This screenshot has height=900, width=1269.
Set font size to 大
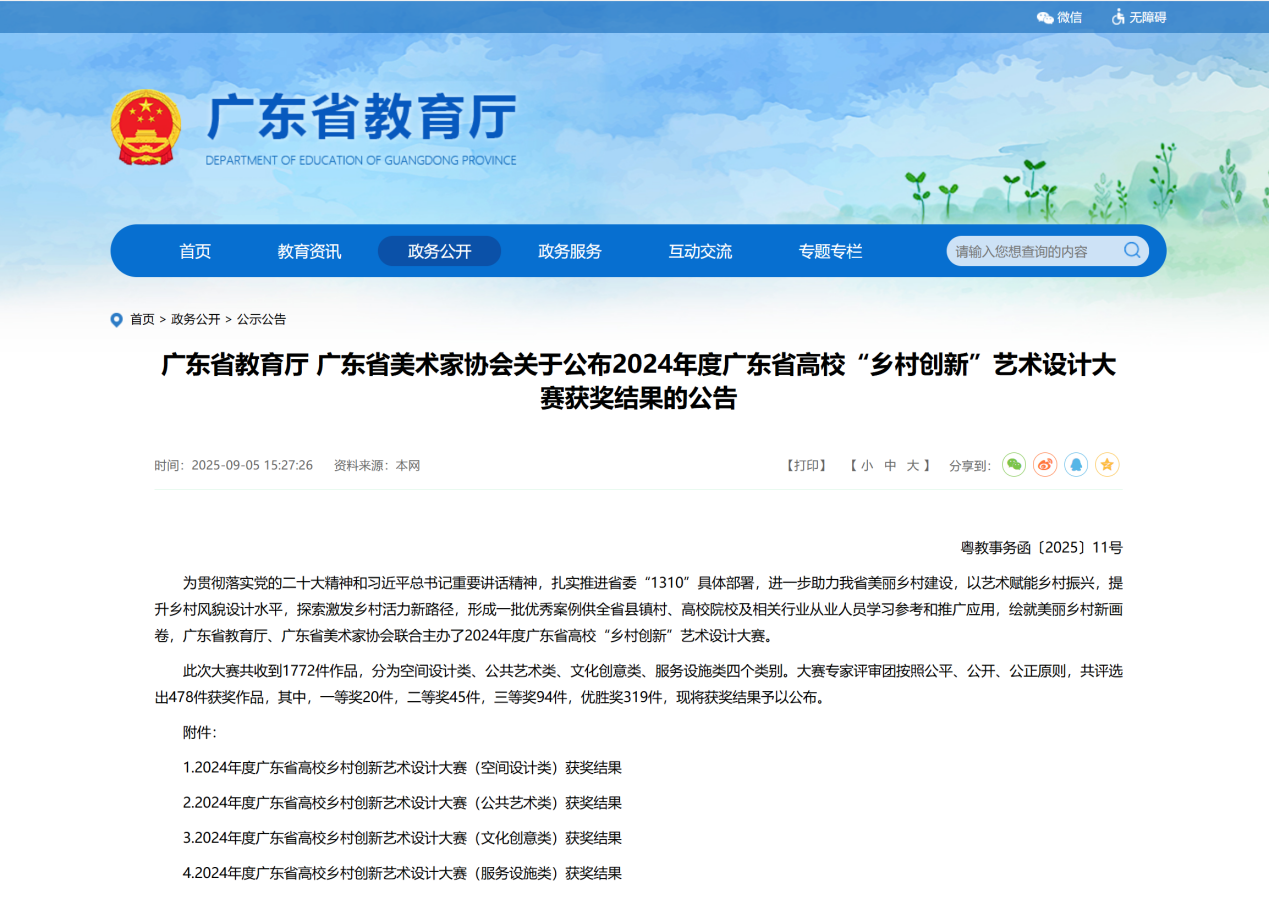click(x=913, y=466)
